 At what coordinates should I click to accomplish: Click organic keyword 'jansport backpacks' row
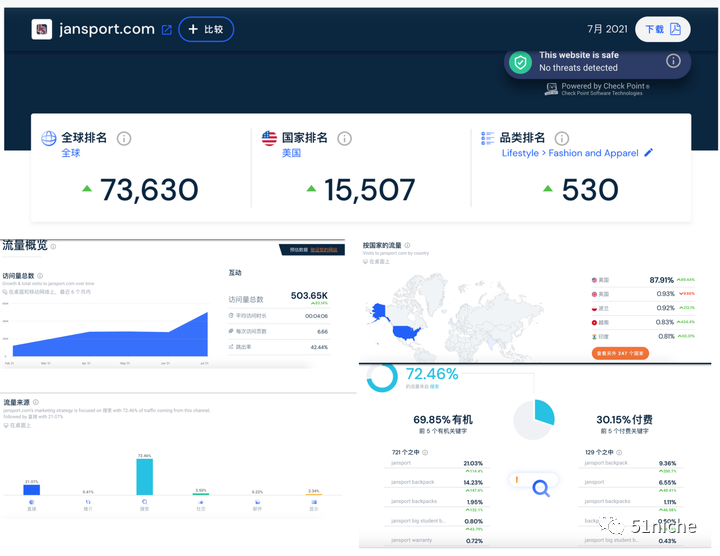tap(437, 502)
